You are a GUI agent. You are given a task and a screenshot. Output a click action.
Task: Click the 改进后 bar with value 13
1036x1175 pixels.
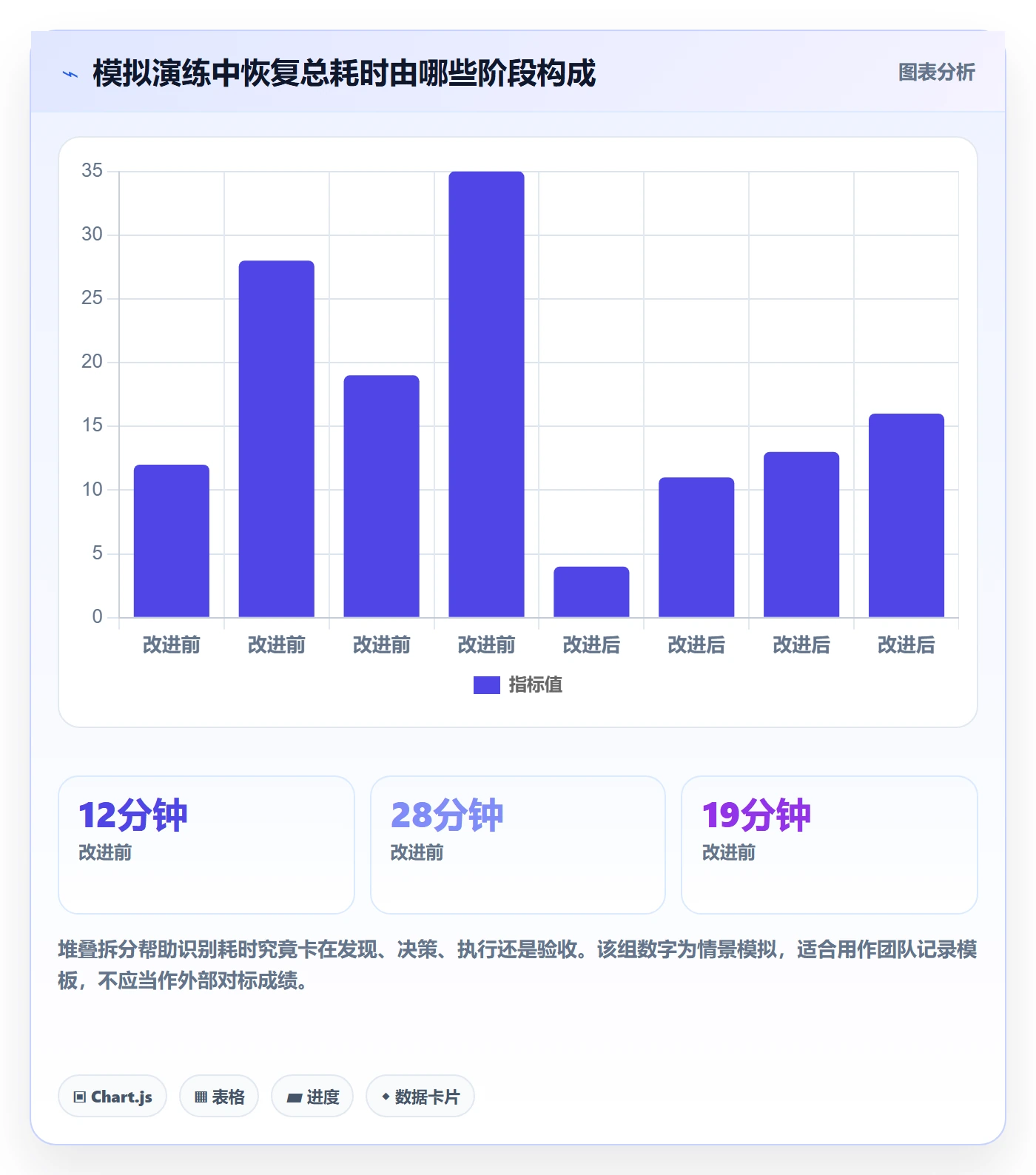click(802, 534)
